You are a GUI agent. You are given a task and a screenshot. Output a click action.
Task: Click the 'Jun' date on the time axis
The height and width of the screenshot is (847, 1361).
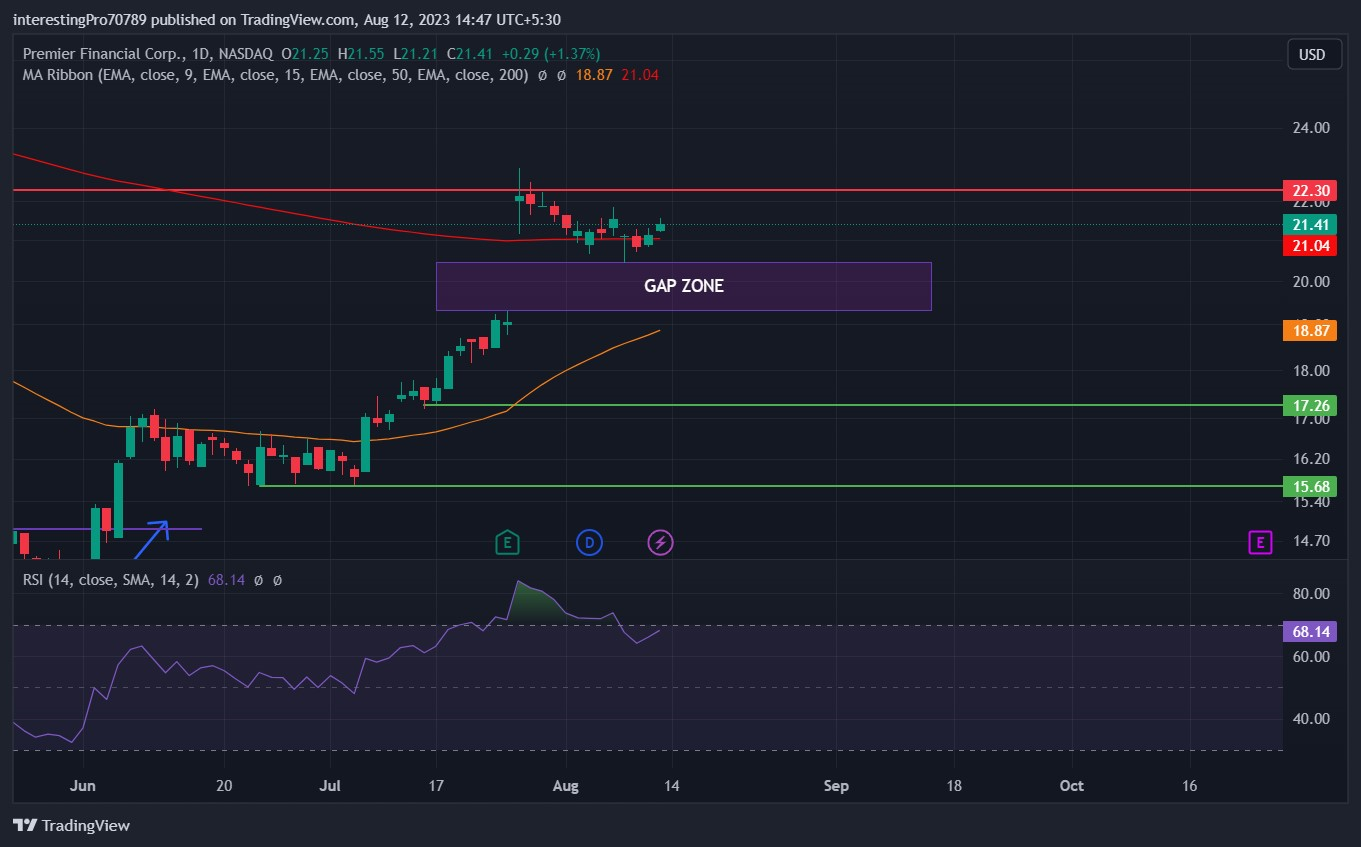83,786
